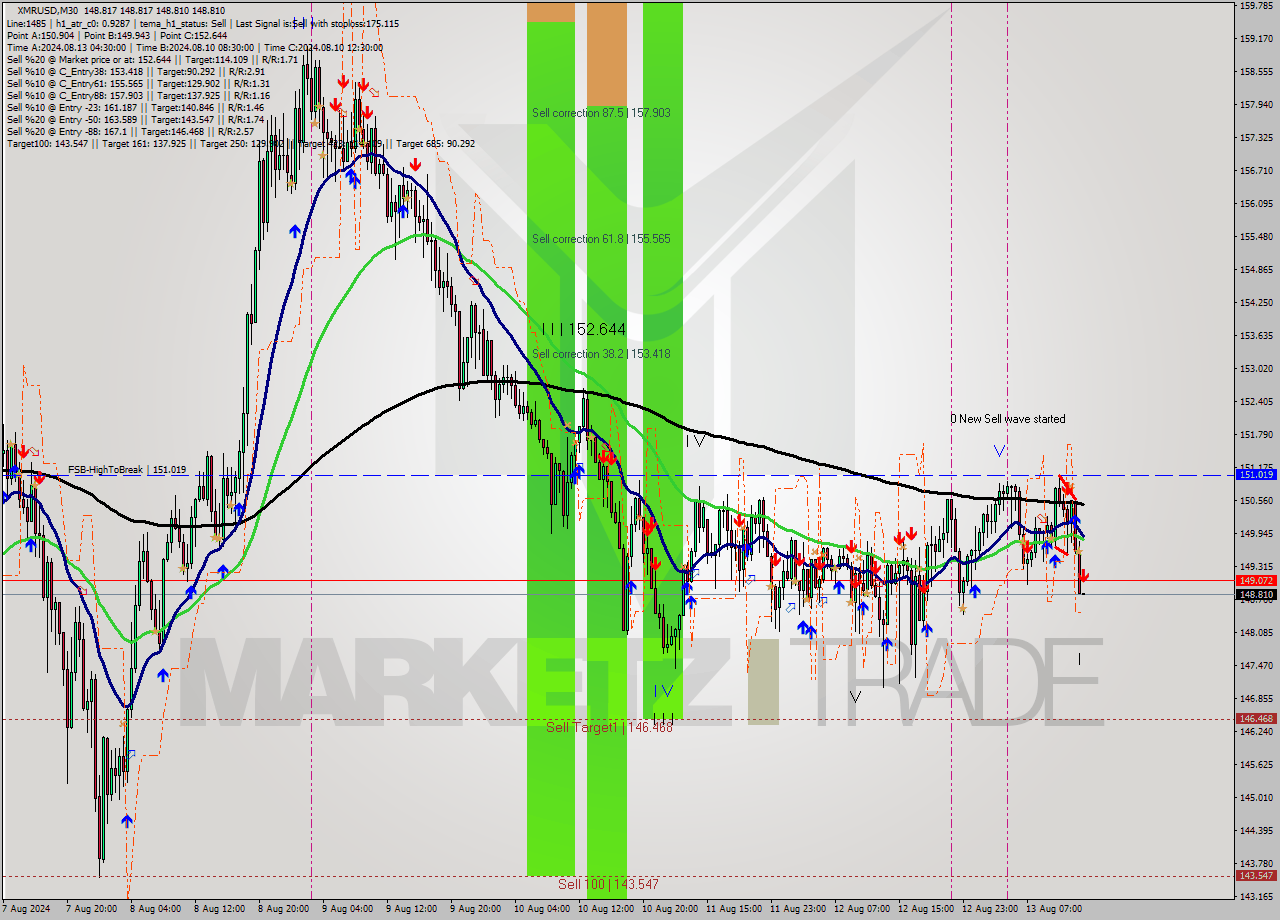The image size is (1280, 920).
Task: Click '12 Aug 23:00' on the time axis
Action: click(x=991, y=909)
